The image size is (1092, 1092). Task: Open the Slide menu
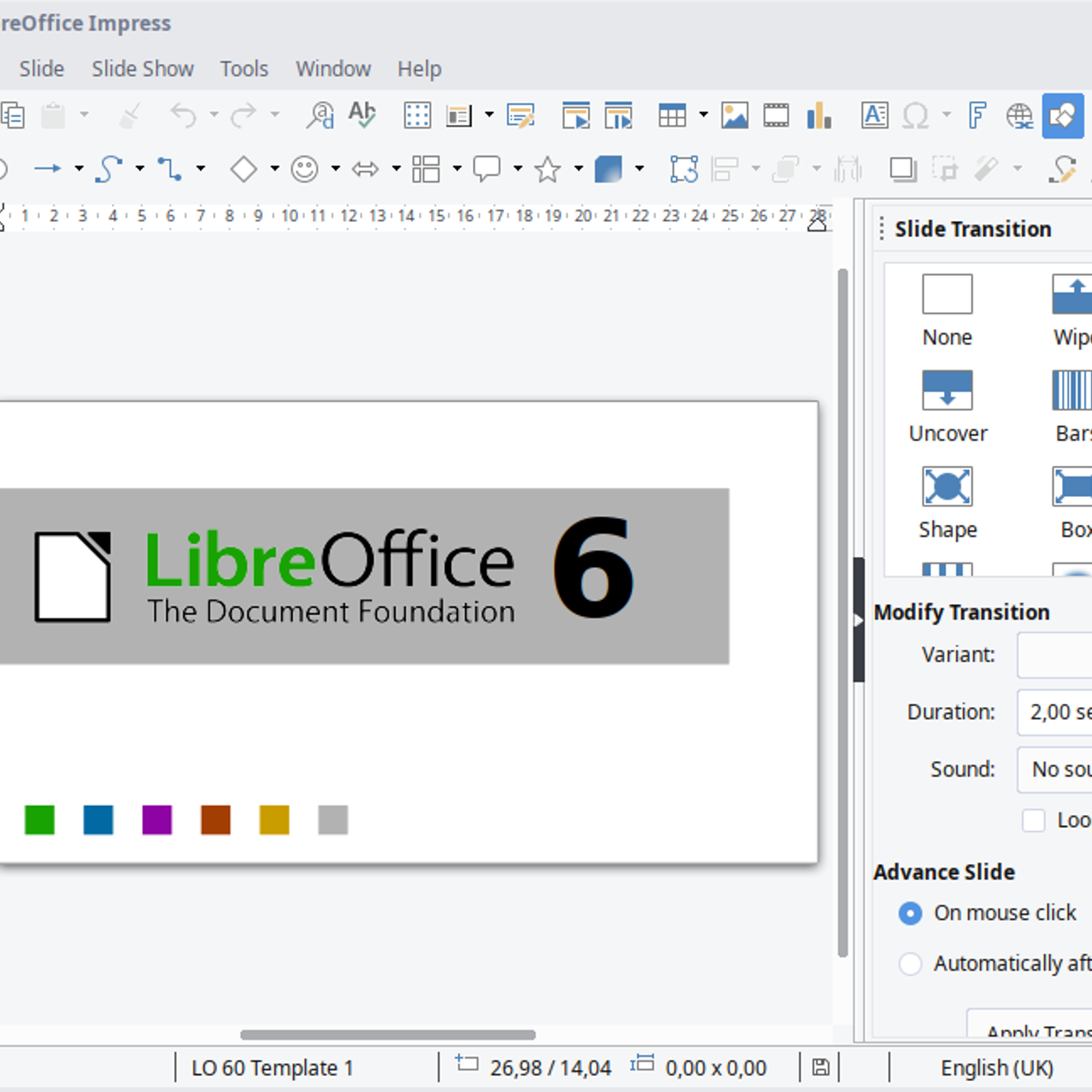click(42, 69)
